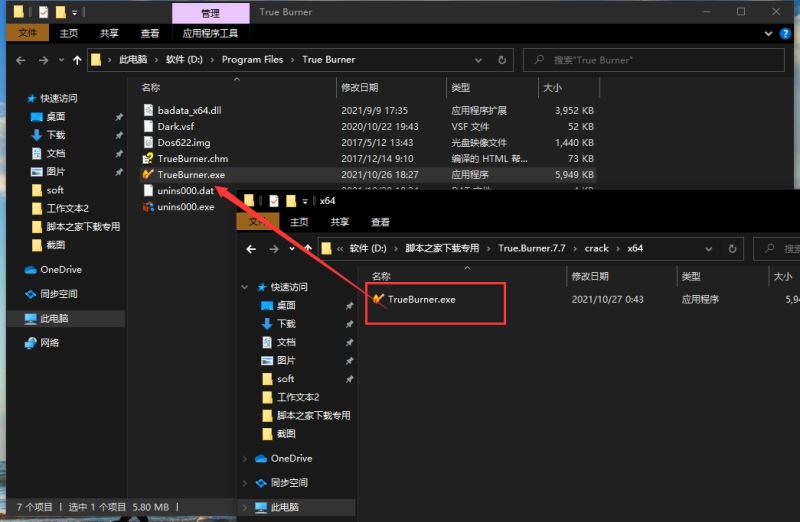This screenshot has width=800, height=522.
Task: Focus the 搜索"True Burner" search box
Action: tap(654, 60)
